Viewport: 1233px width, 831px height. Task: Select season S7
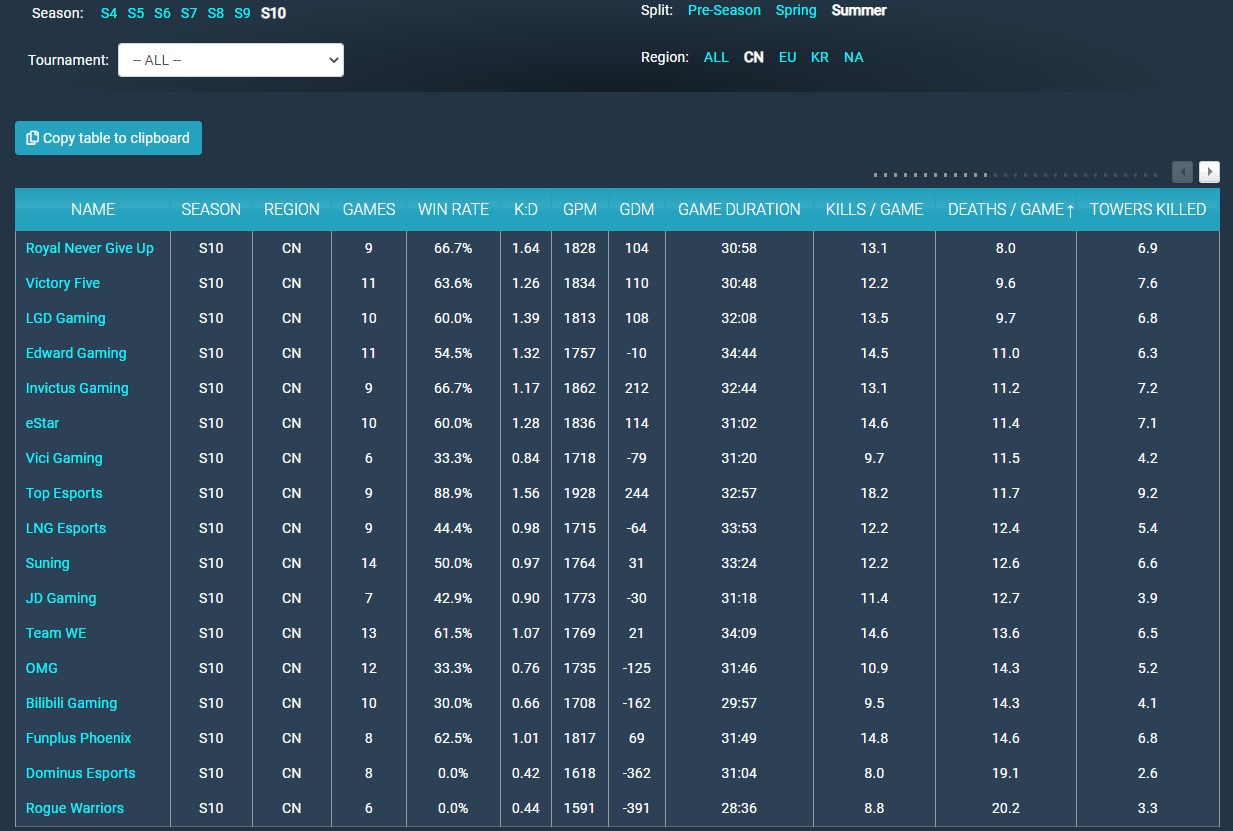pyautogui.click(x=189, y=13)
